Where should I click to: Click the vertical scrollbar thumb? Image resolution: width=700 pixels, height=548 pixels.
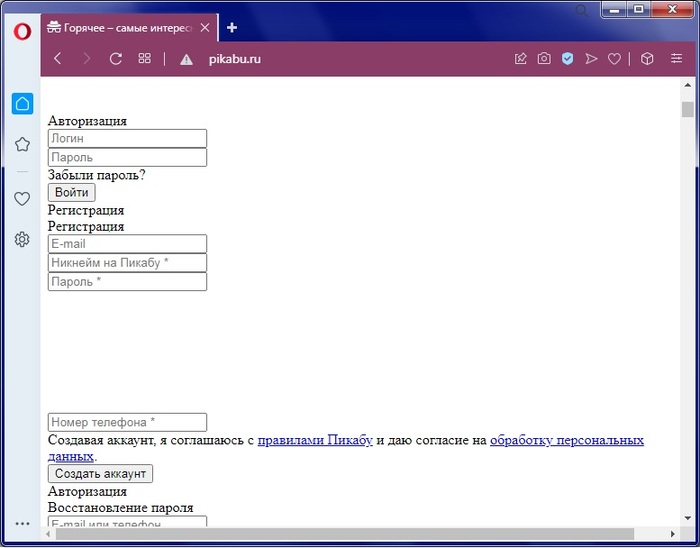(x=688, y=109)
